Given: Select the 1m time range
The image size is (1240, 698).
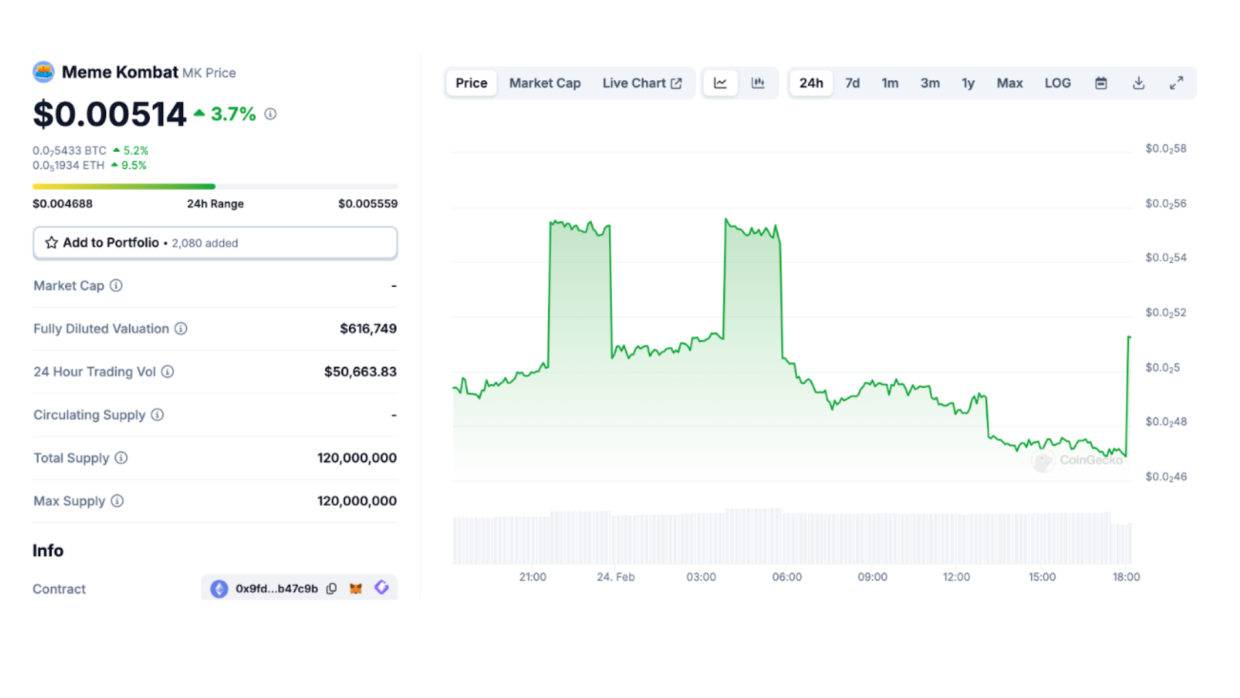Looking at the screenshot, I should click(x=890, y=83).
